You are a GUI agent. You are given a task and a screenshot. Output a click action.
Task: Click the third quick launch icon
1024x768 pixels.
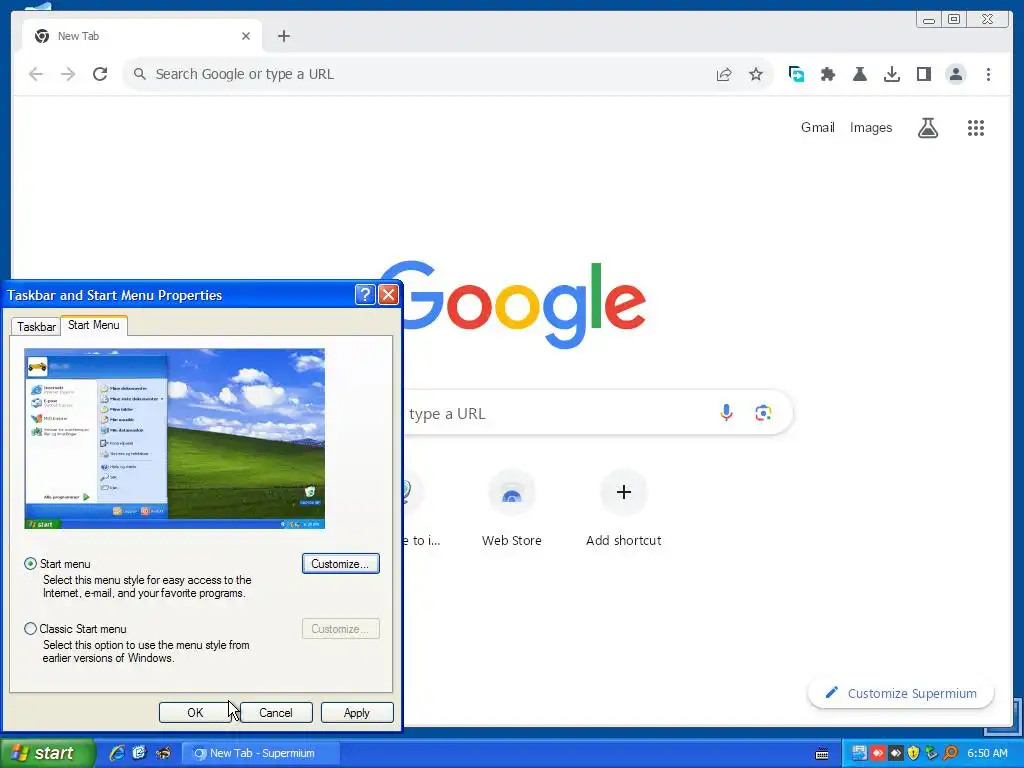pyautogui.click(x=163, y=753)
